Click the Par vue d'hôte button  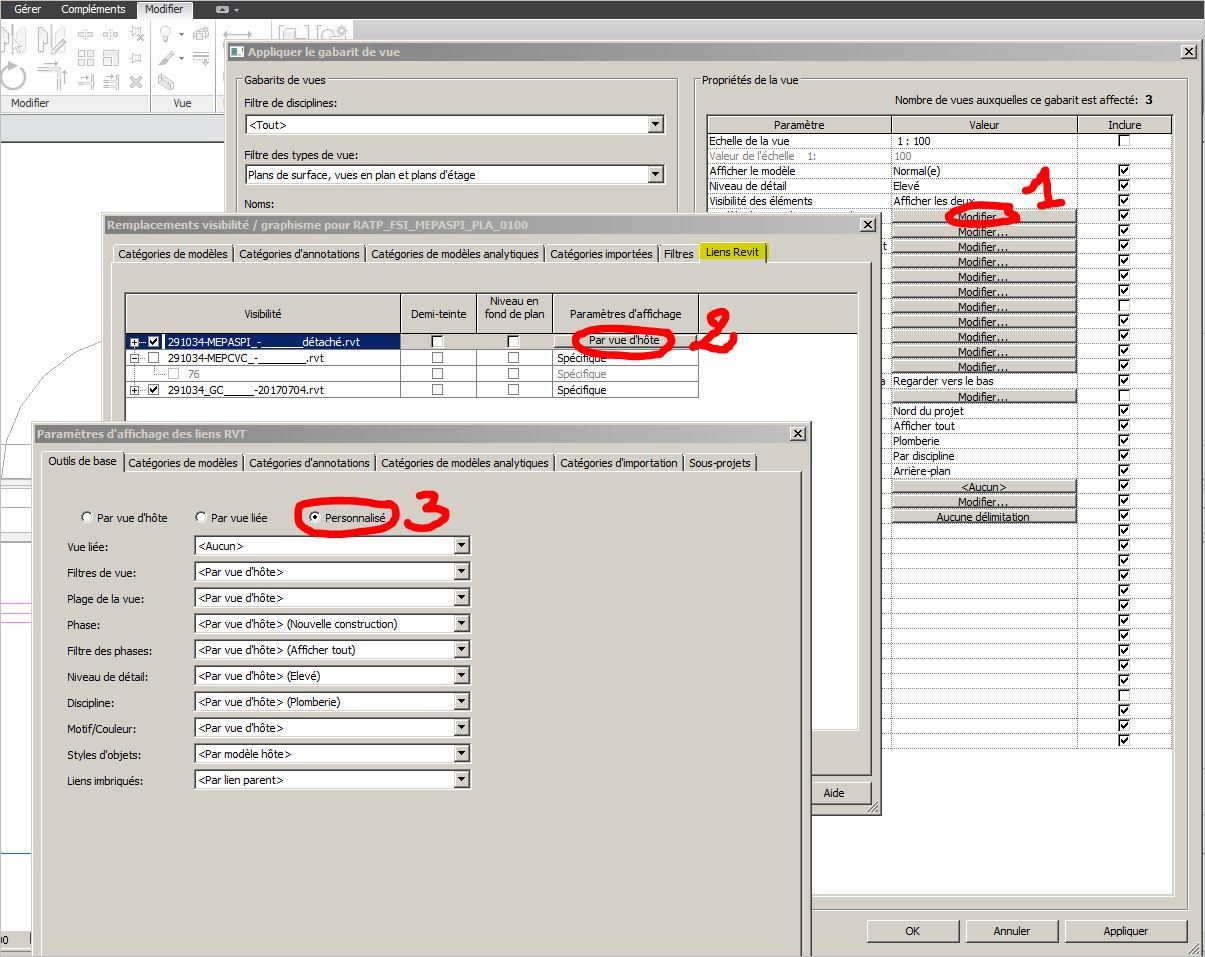624,340
